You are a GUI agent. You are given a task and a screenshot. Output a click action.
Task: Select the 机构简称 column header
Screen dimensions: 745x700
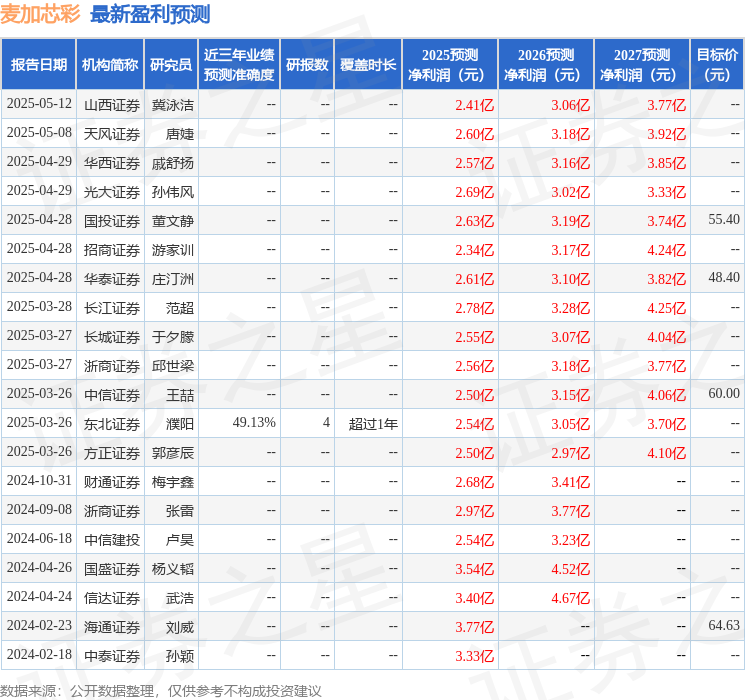(x=110, y=65)
